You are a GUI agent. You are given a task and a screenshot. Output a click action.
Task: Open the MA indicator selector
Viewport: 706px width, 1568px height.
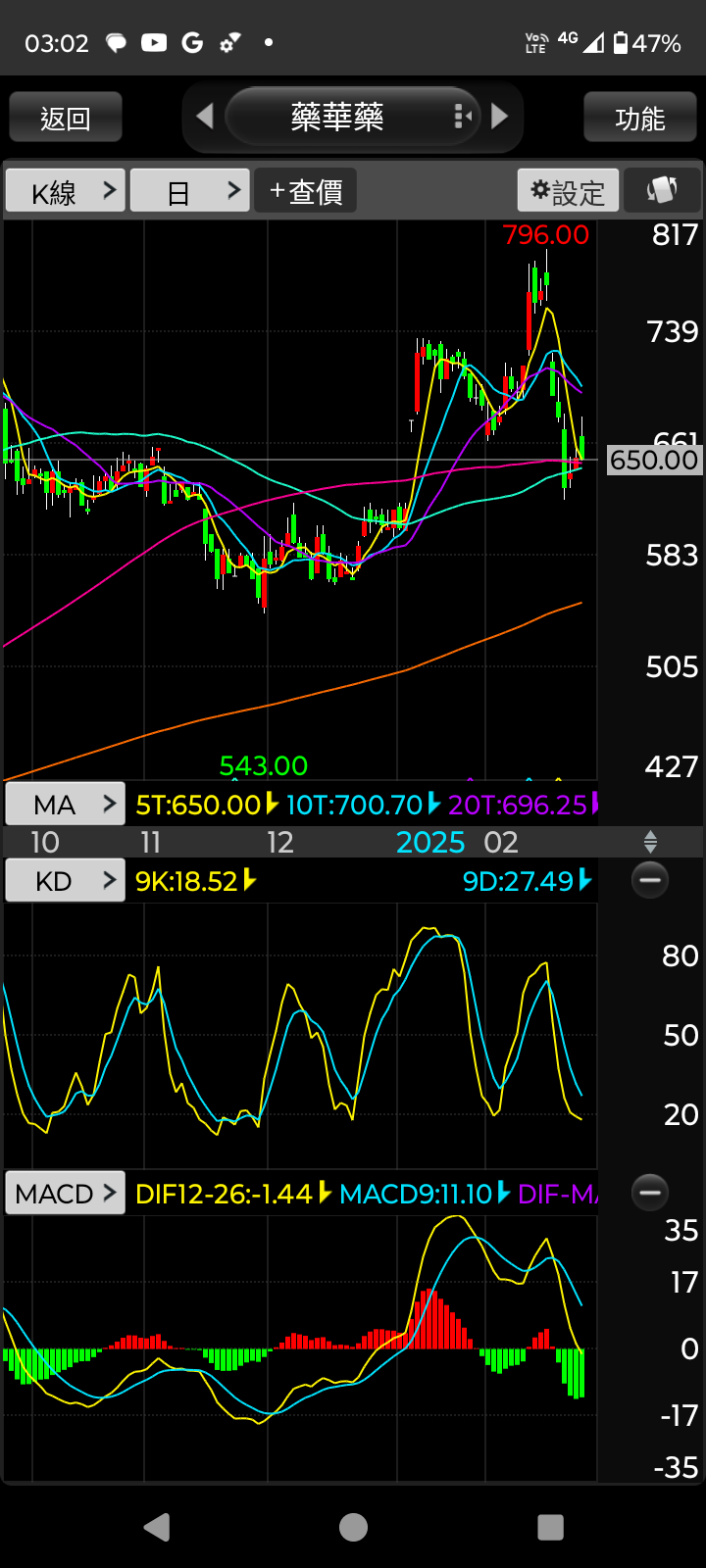(65, 805)
